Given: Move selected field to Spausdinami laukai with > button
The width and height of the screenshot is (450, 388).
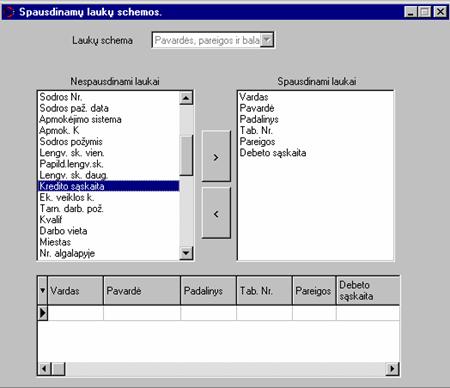Looking at the screenshot, I should pyautogui.click(x=216, y=156).
